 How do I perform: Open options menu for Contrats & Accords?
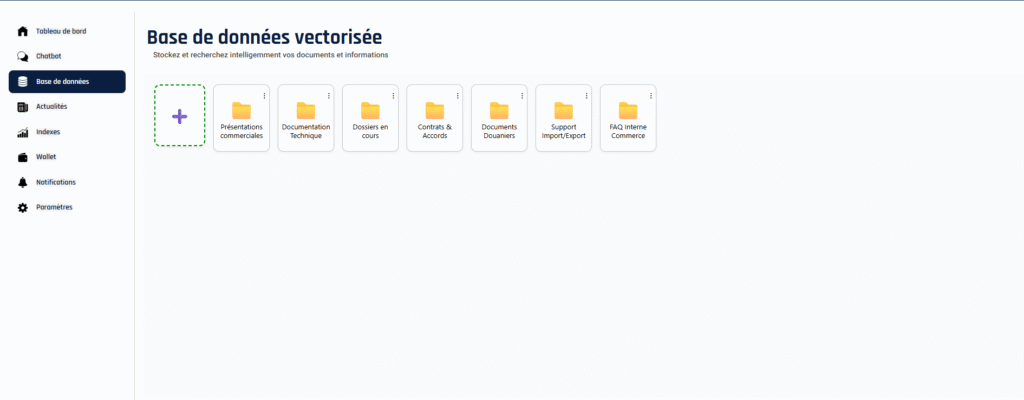(x=458, y=95)
